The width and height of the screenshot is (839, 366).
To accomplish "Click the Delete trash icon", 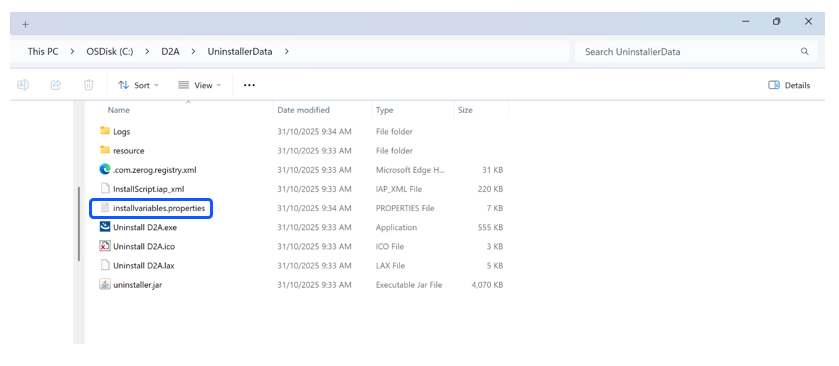I will tap(89, 85).
